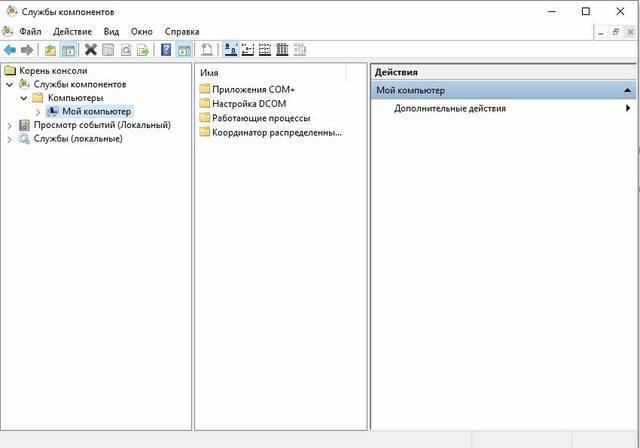Go forward with the gray right arrow
Image resolution: width=640 pixels, height=448 pixels.
[27, 50]
